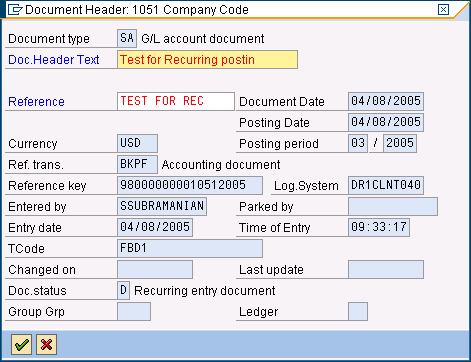
Task: Click the empty Group Grp field
Action: pos(134,311)
